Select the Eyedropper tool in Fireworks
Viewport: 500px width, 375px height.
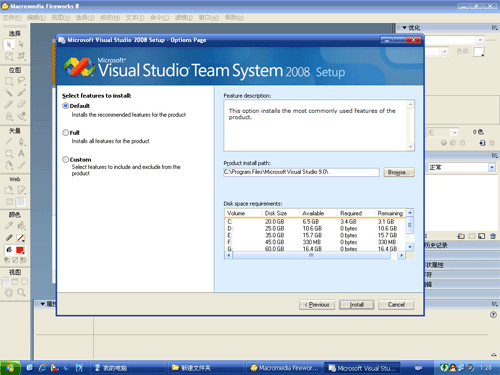pos(9,226)
